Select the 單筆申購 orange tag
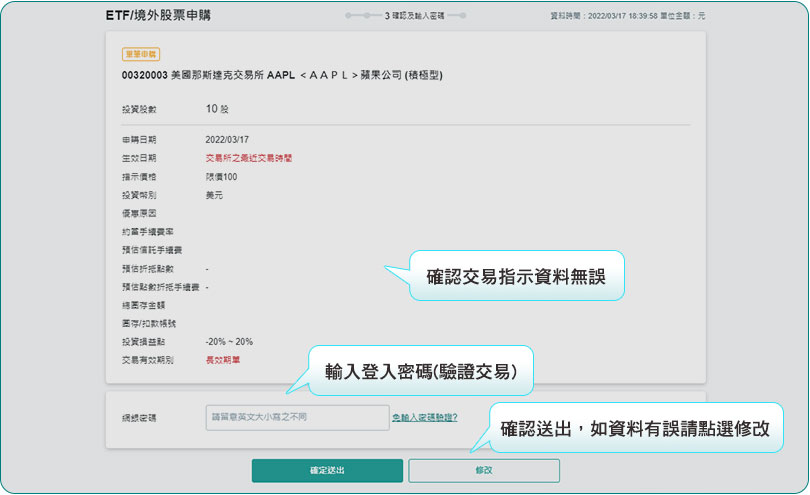Viewport: 810px width, 495px height. [141, 54]
